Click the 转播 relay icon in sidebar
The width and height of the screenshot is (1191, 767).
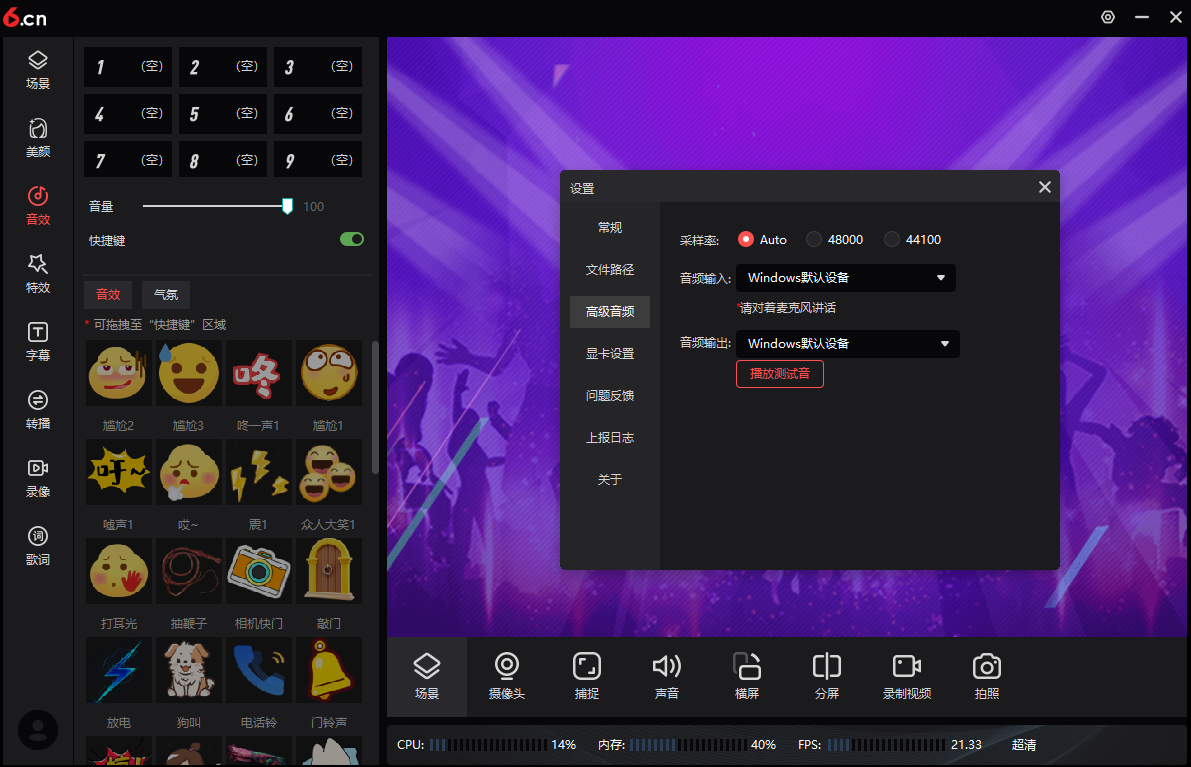38,409
